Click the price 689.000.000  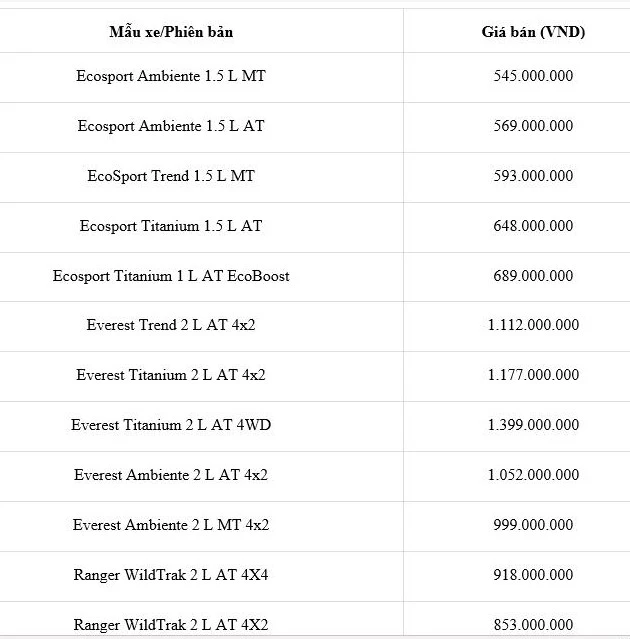coord(533,276)
